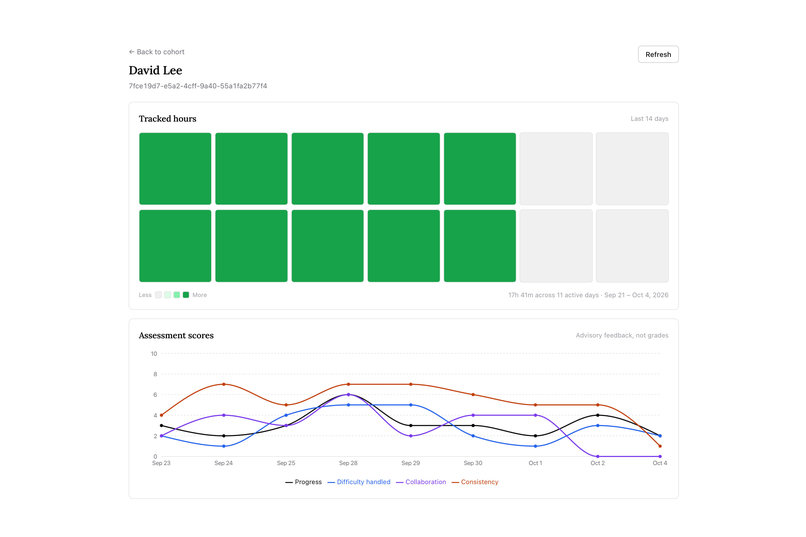The image size is (806, 537).
Task: Click top-right gray cell in Tracked hours heatmap
Action: coord(632,169)
